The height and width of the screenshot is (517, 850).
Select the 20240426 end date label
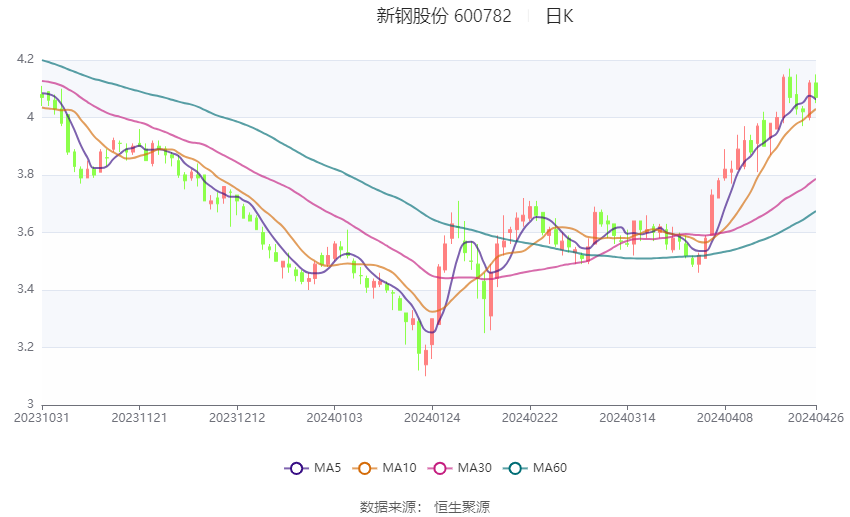[815, 418]
